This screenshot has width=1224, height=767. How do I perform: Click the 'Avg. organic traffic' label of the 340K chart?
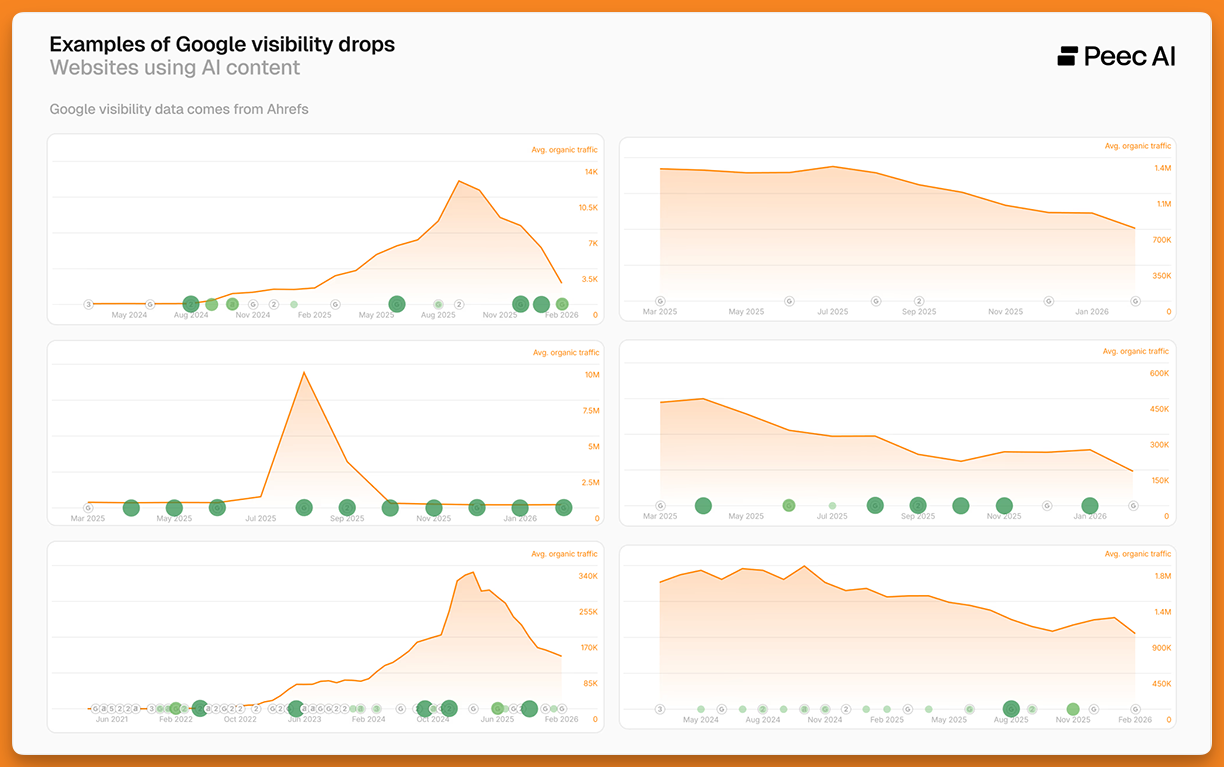pyautogui.click(x=564, y=554)
